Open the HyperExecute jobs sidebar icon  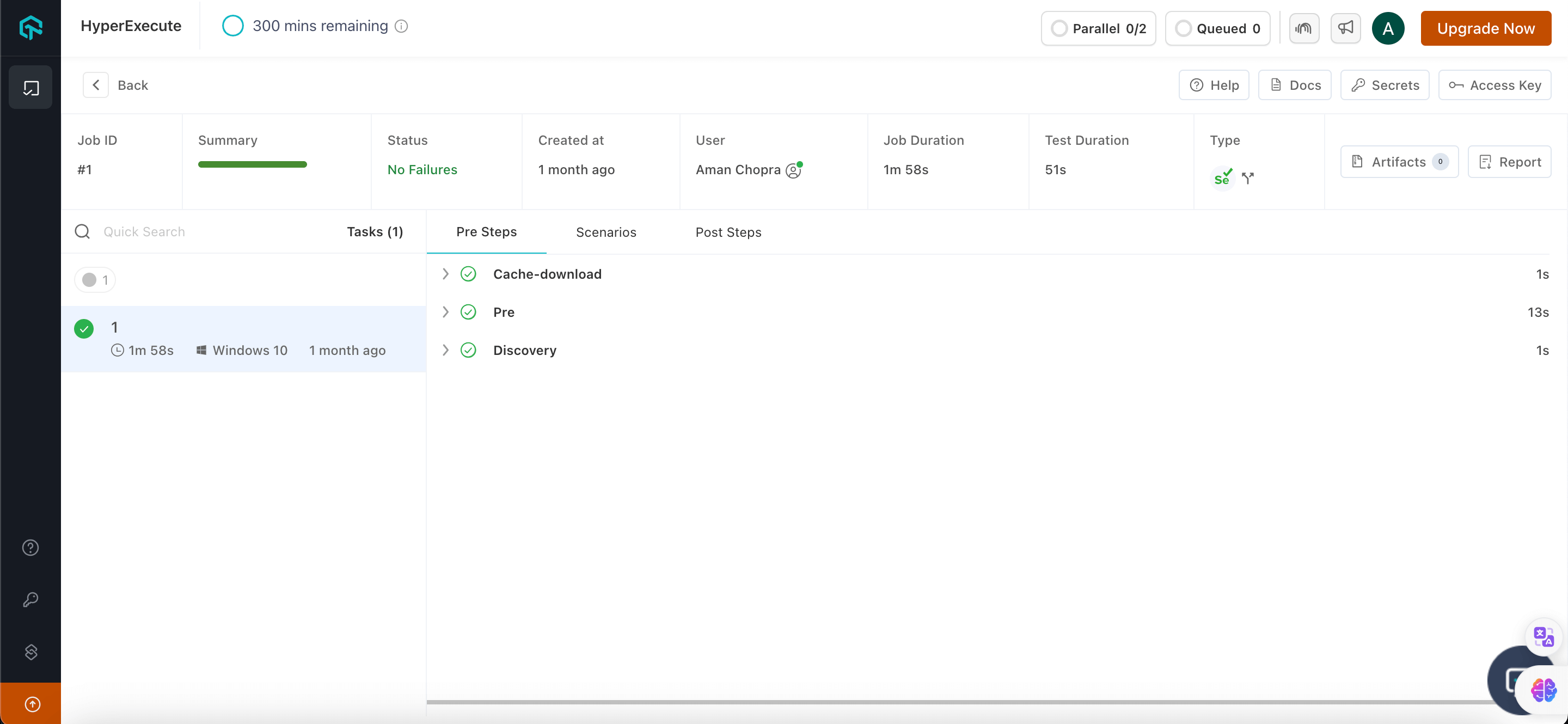coord(30,88)
